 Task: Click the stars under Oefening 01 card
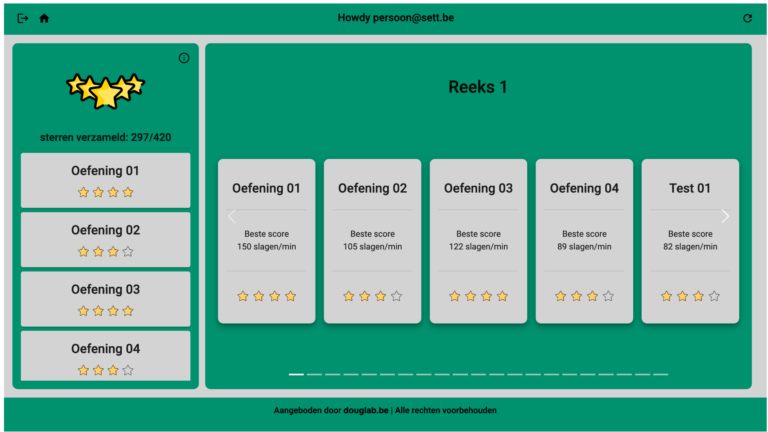tap(266, 296)
